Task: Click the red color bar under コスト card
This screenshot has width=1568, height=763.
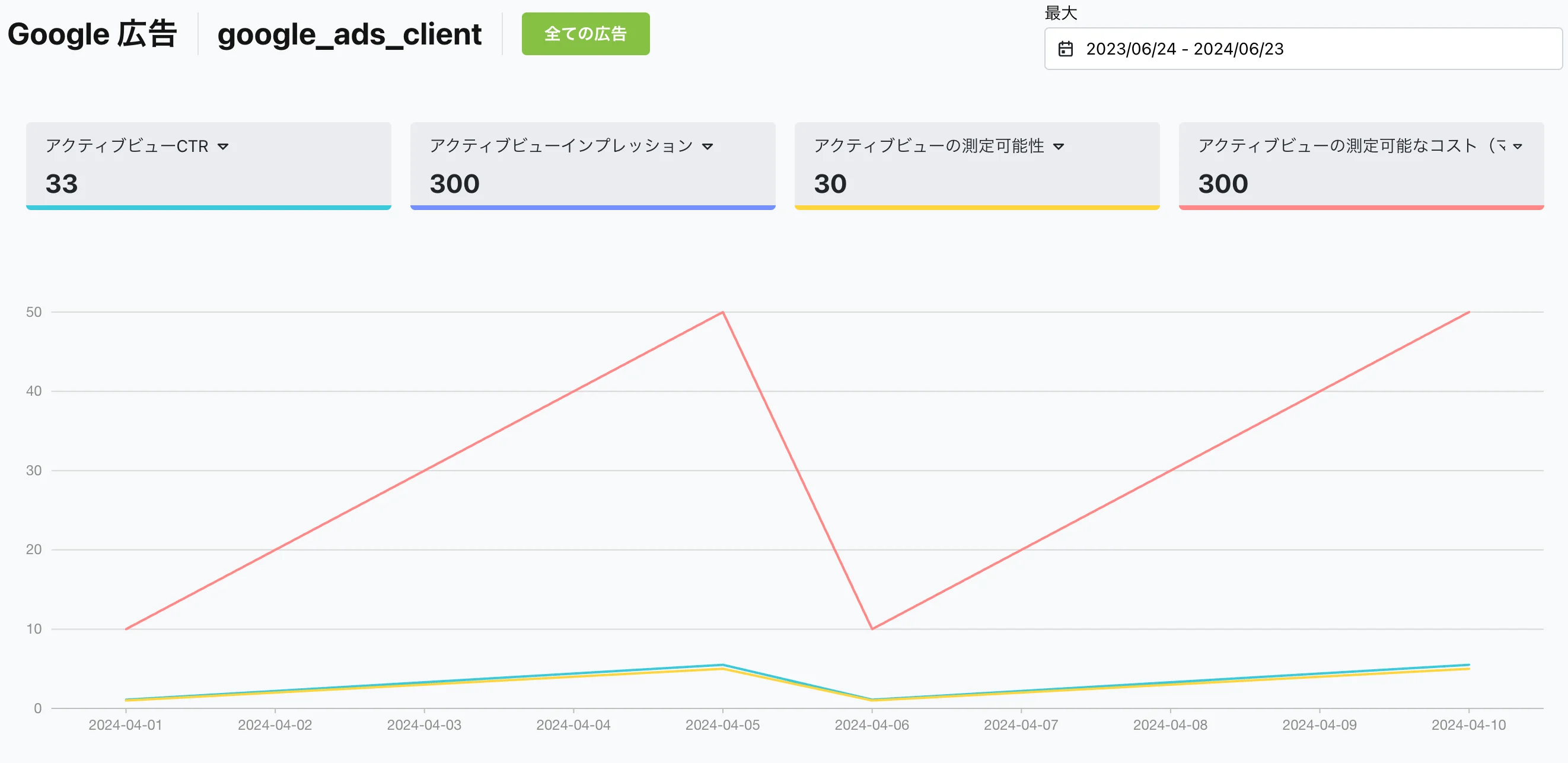Action: (1360, 208)
